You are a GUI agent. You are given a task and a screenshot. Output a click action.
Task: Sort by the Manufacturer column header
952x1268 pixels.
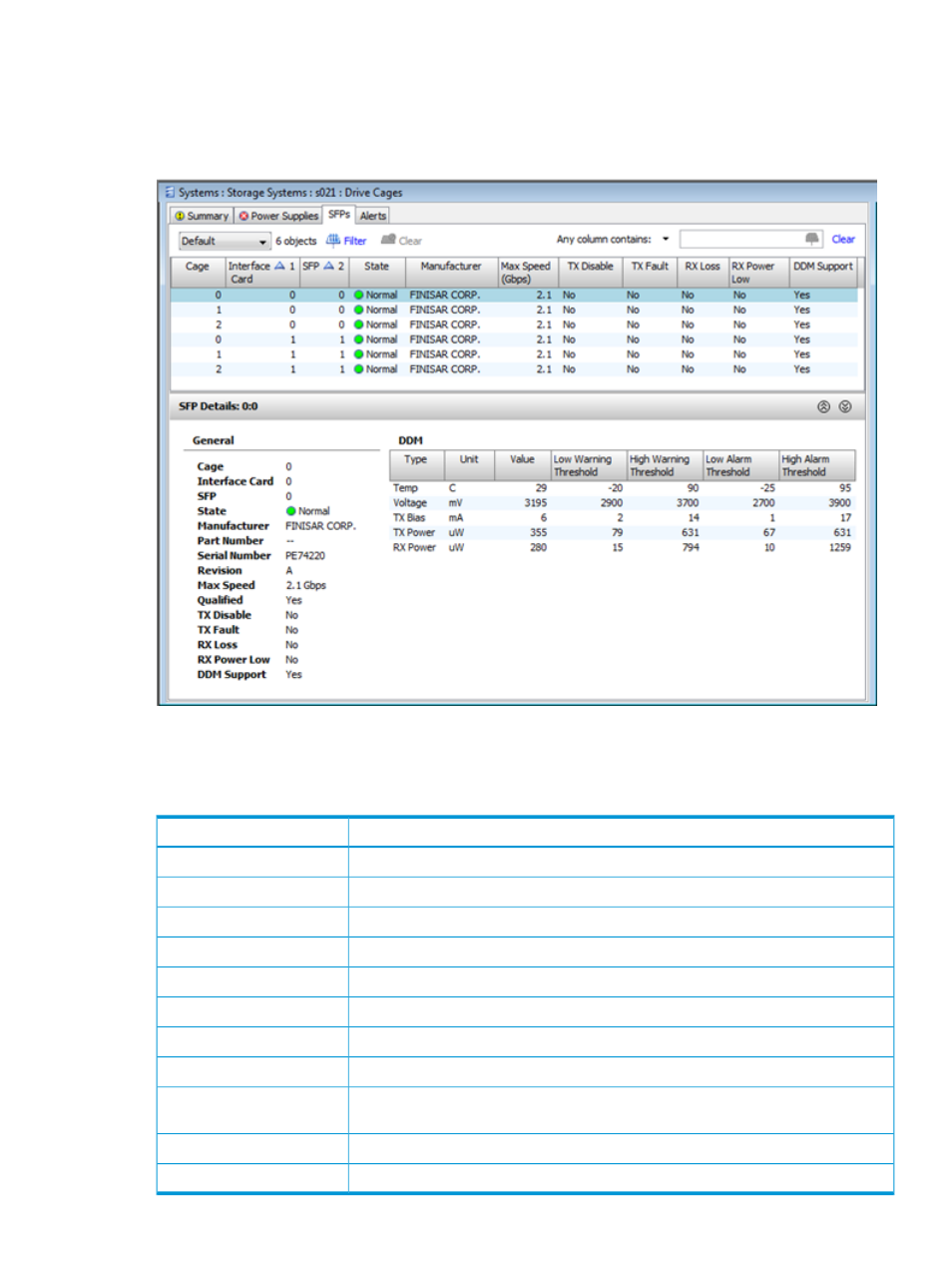(451, 273)
